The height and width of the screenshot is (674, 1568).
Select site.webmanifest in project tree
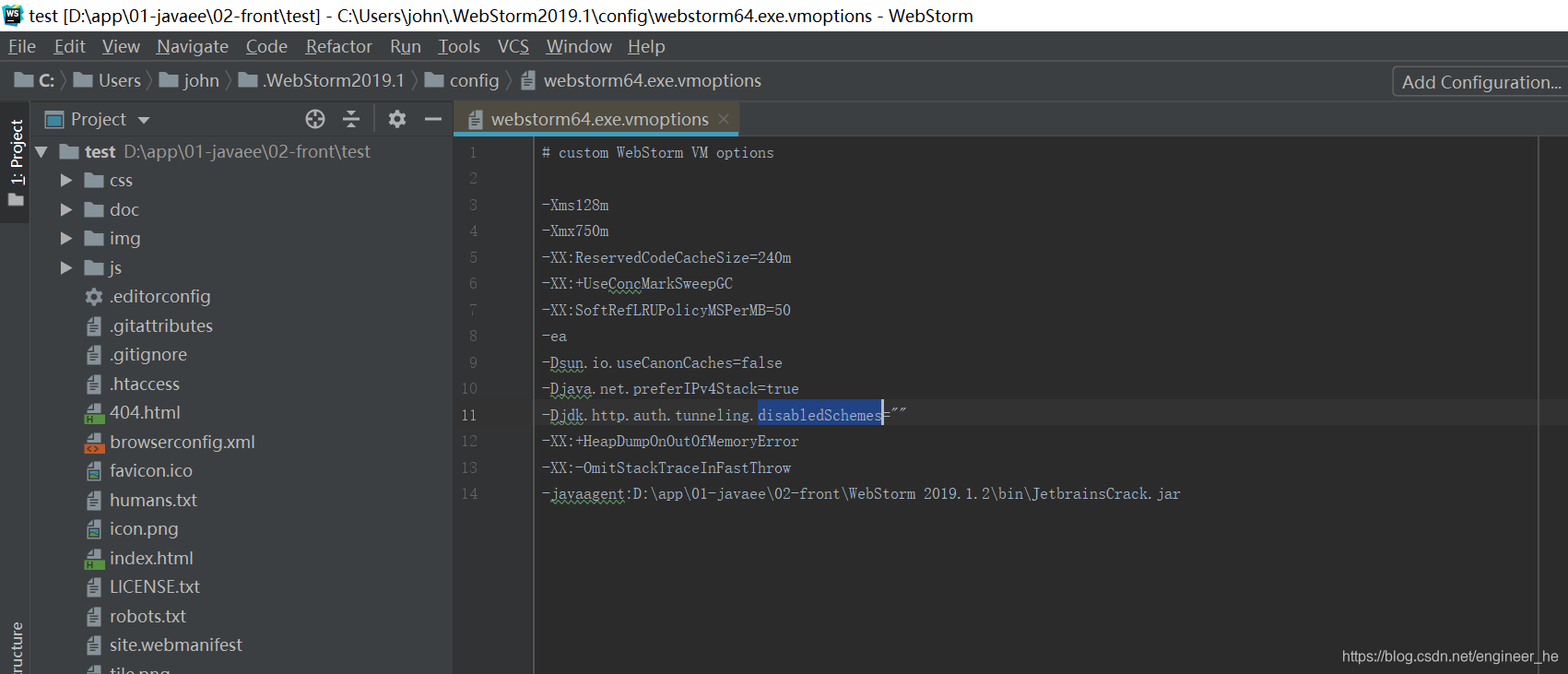(x=176, y=645)
